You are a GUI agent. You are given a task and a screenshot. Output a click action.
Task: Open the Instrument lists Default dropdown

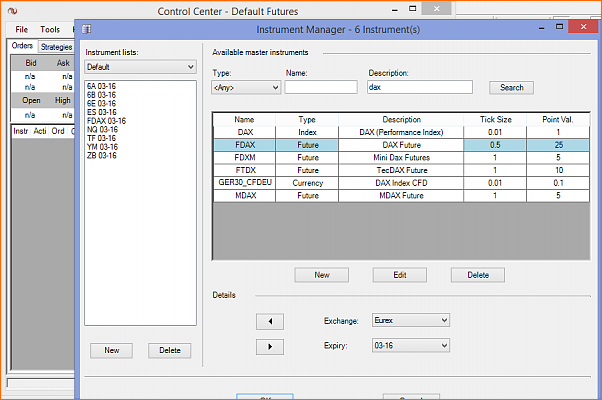tap(141, 67)
